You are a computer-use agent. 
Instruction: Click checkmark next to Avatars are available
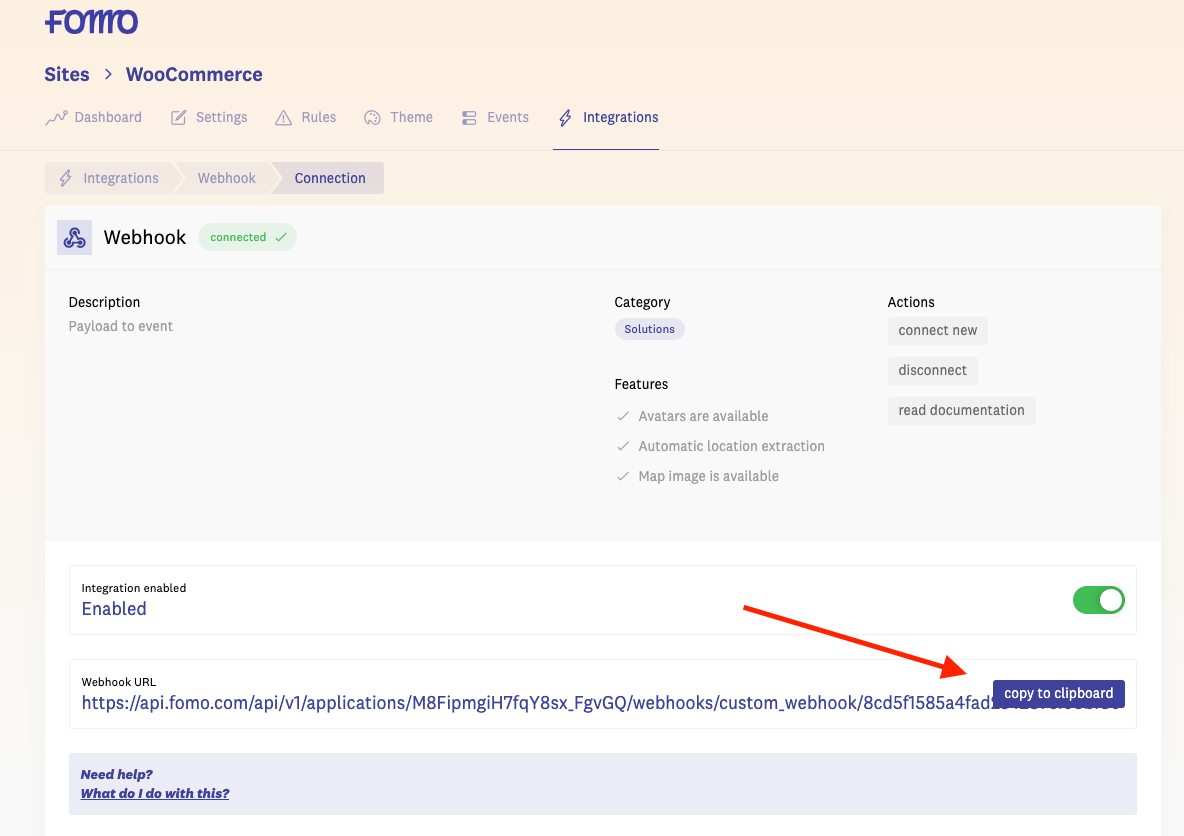pos(623,416)
